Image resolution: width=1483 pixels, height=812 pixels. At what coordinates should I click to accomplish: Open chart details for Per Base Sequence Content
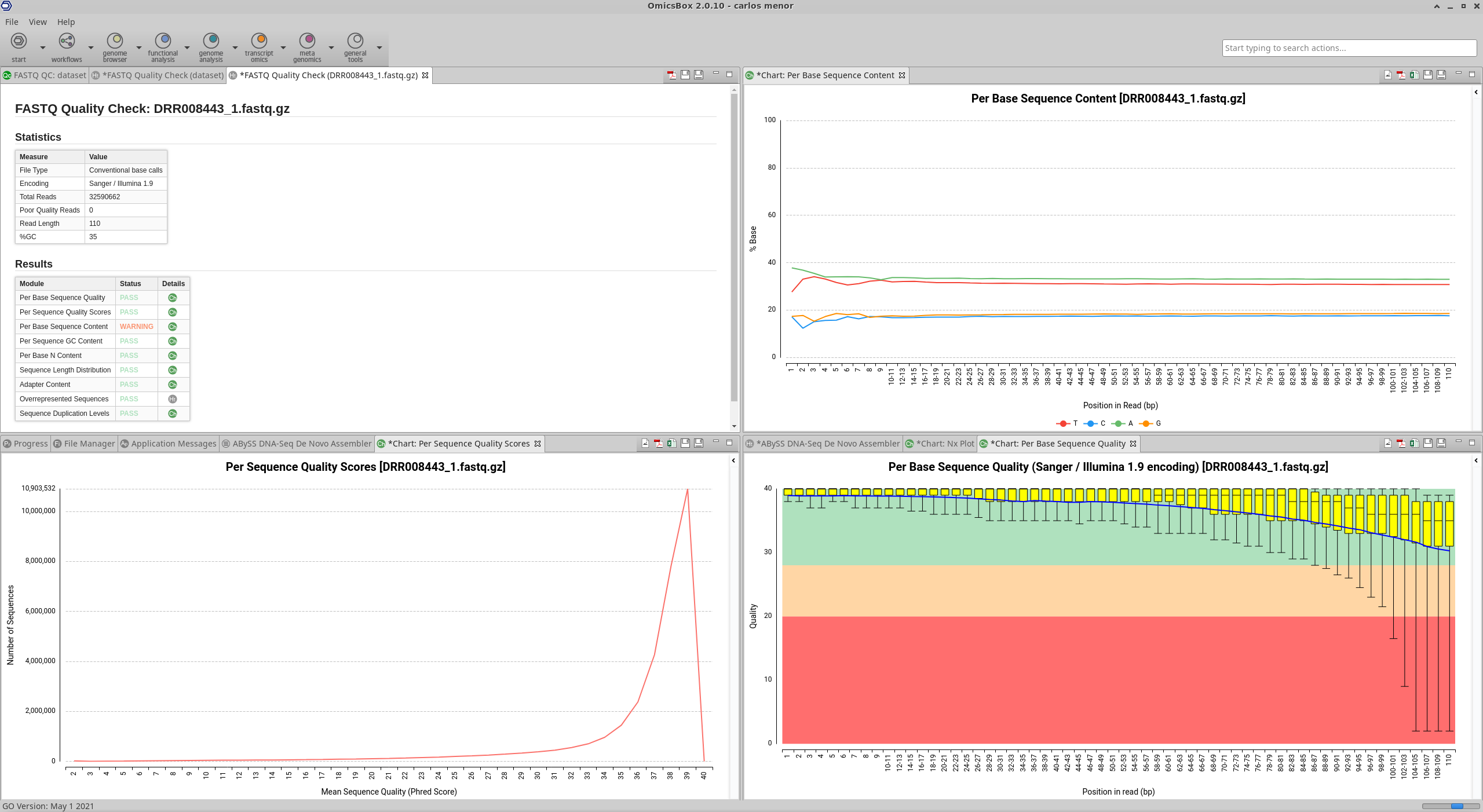click(172, 327)
